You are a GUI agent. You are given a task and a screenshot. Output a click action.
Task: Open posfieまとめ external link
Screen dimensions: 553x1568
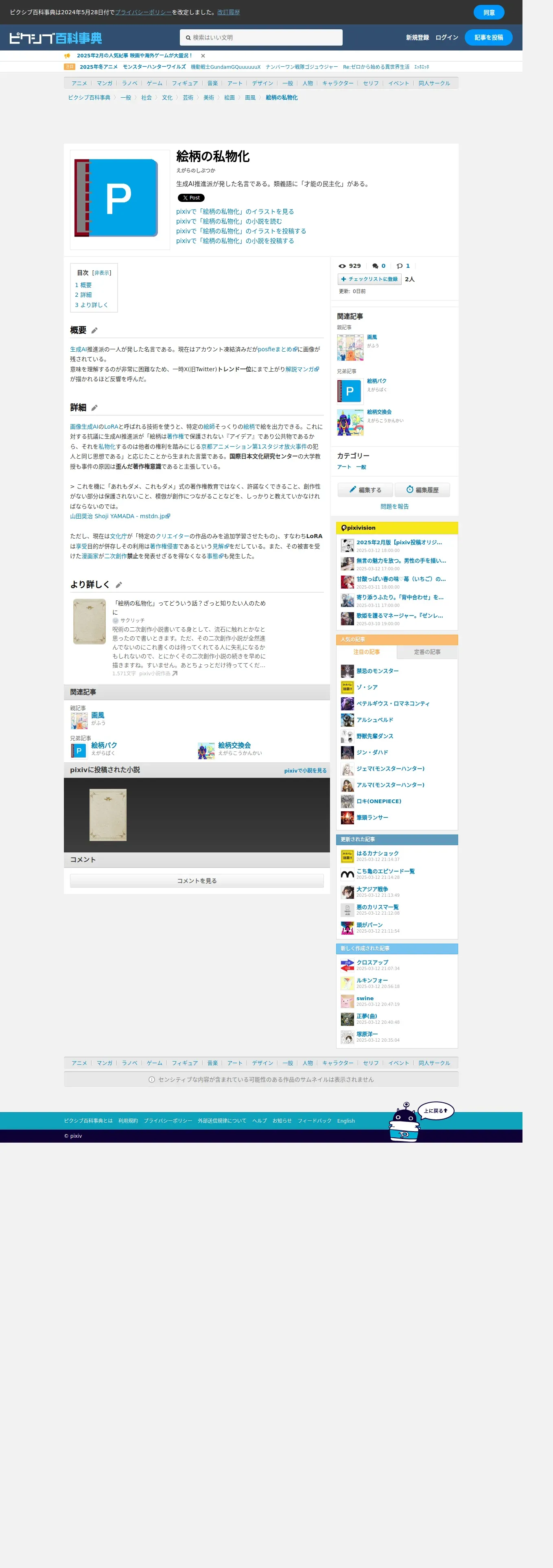coord(278,349)
